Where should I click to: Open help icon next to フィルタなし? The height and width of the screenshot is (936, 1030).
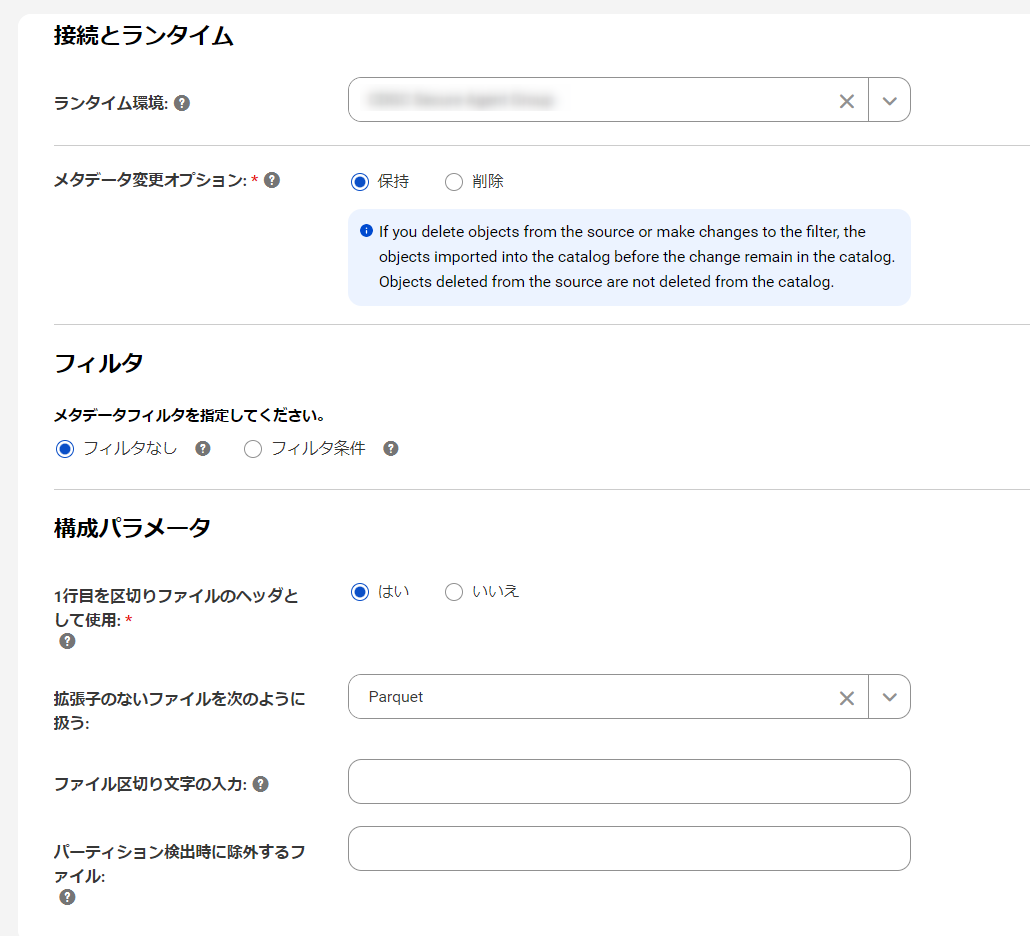point(203,449)
